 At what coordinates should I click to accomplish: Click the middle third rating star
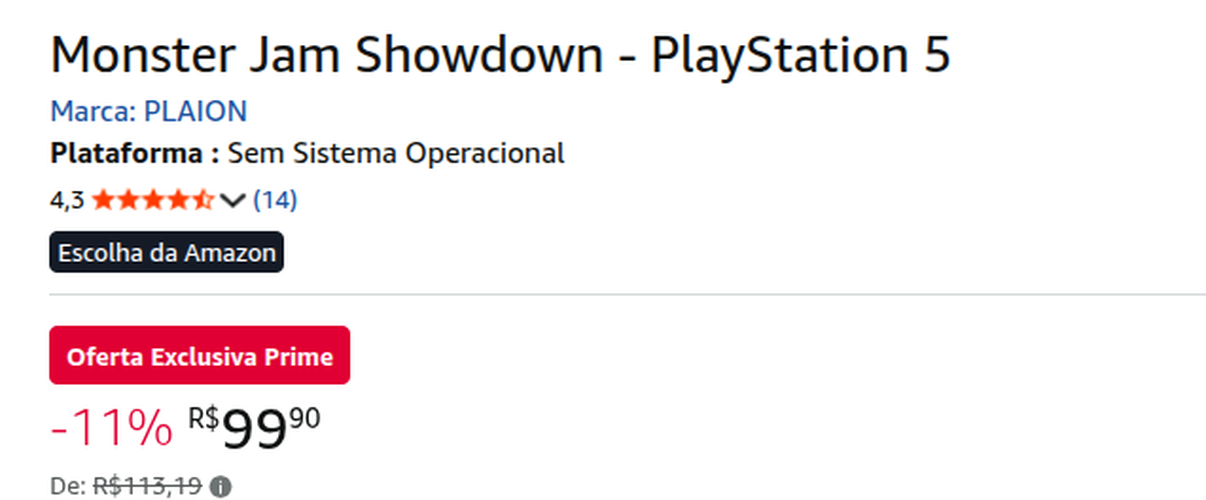(x=153, y=200)
